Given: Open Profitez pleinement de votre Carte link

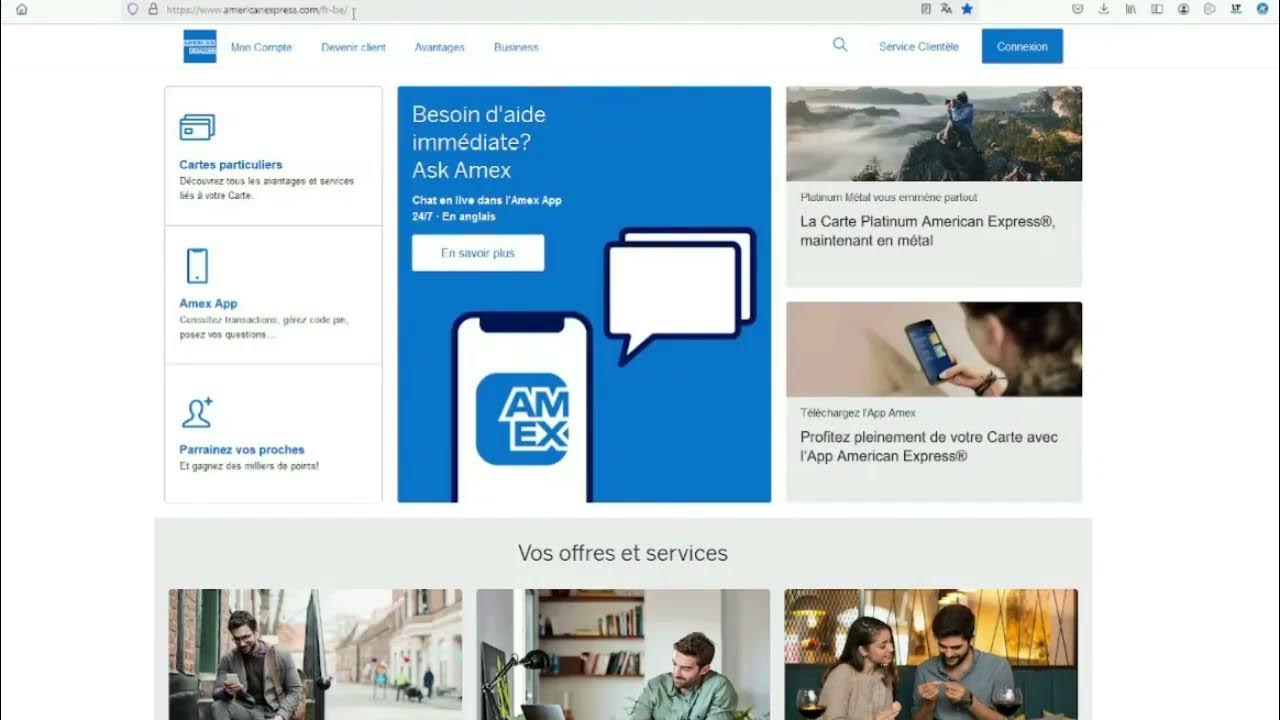Looking at the screenshot, I should click(x=929, y=447).
